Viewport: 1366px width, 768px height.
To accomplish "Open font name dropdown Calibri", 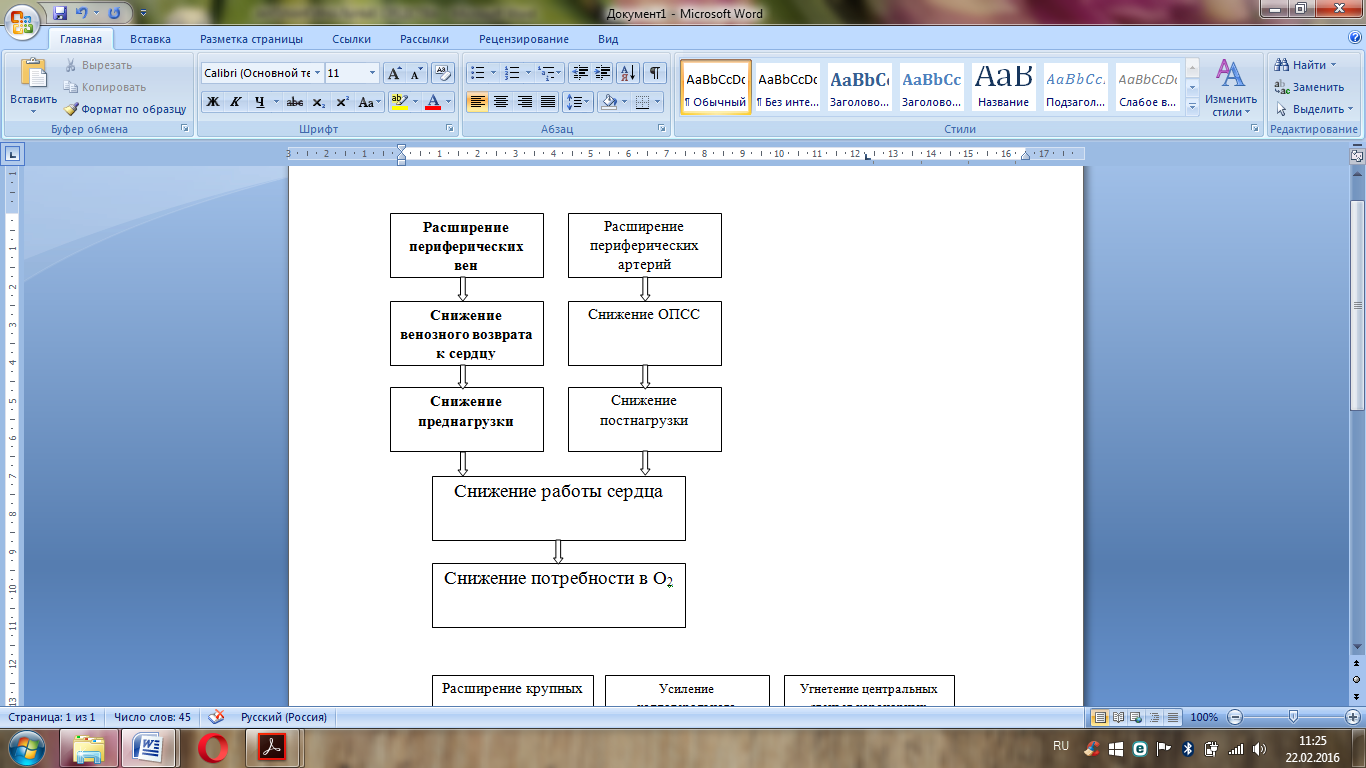I will 318,73.
